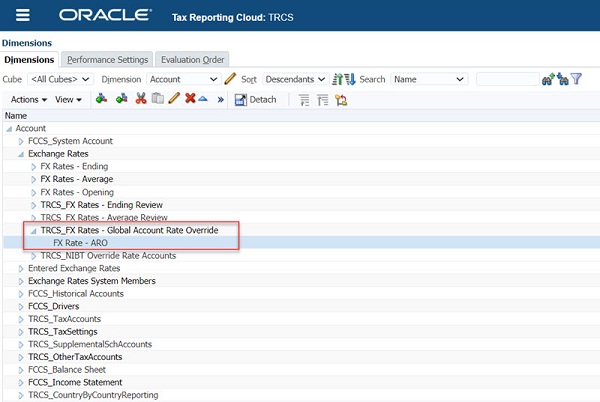
Task: Click the search up binoculars icon
Action: (548, 79)
